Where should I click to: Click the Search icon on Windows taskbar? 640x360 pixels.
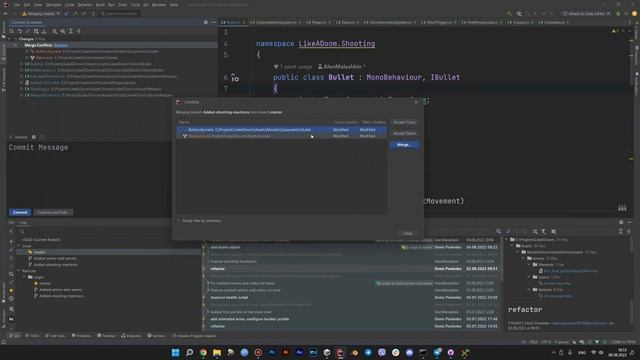click(x=189, y=353)
